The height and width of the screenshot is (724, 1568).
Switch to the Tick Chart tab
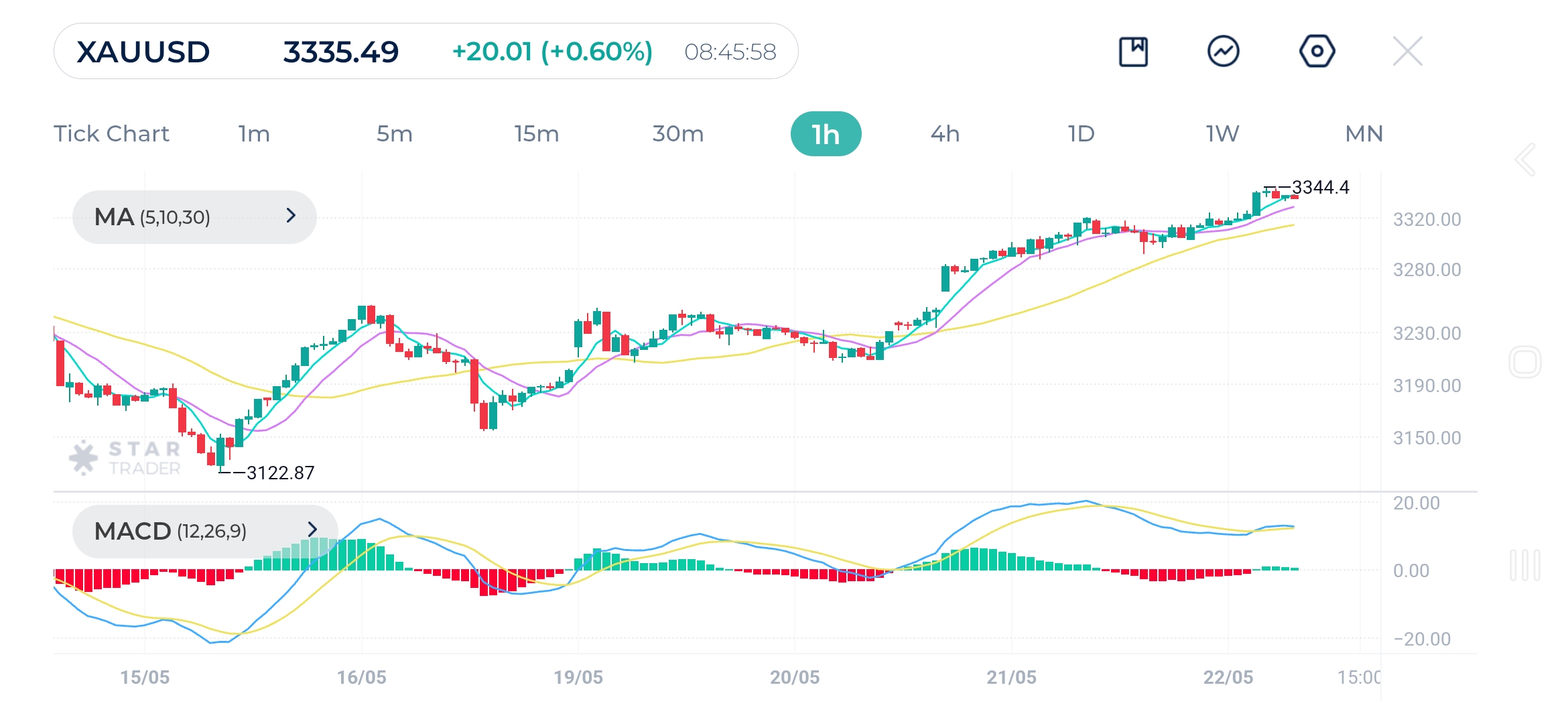[x=112, y=134]
